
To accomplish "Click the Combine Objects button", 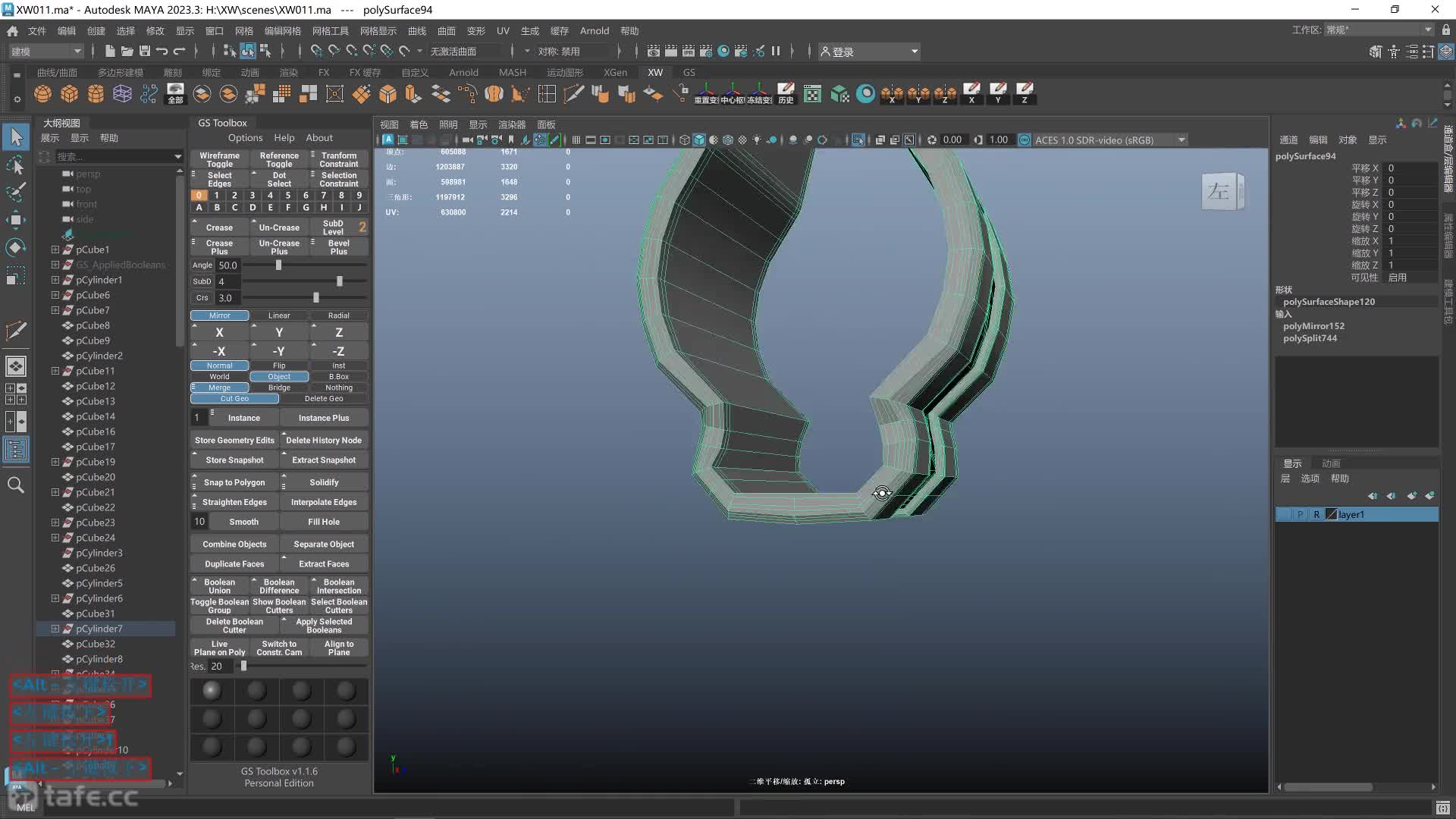I will click(x=234, y=544).
